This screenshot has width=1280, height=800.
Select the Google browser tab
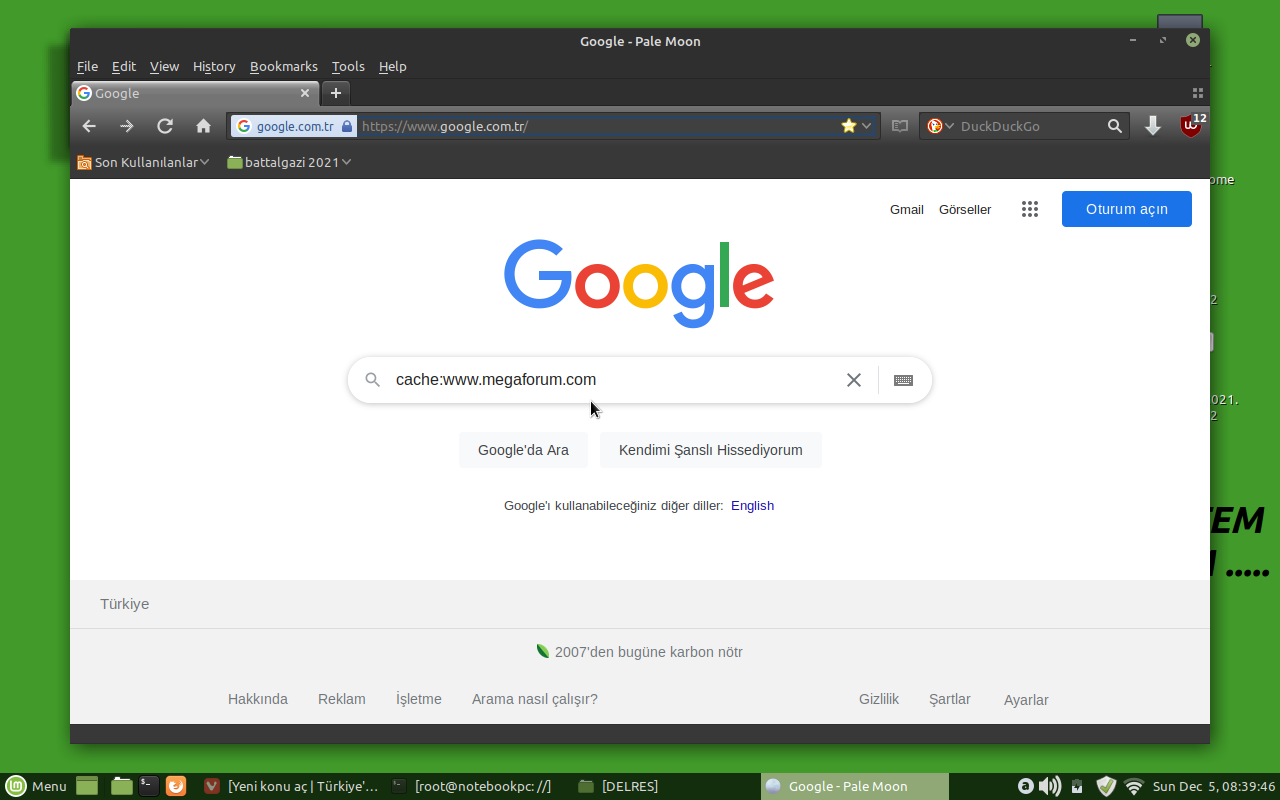(x=195, y=93)
